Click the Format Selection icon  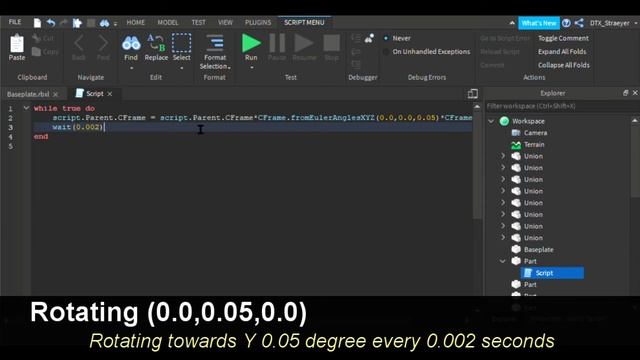click(x=215, y=43)
